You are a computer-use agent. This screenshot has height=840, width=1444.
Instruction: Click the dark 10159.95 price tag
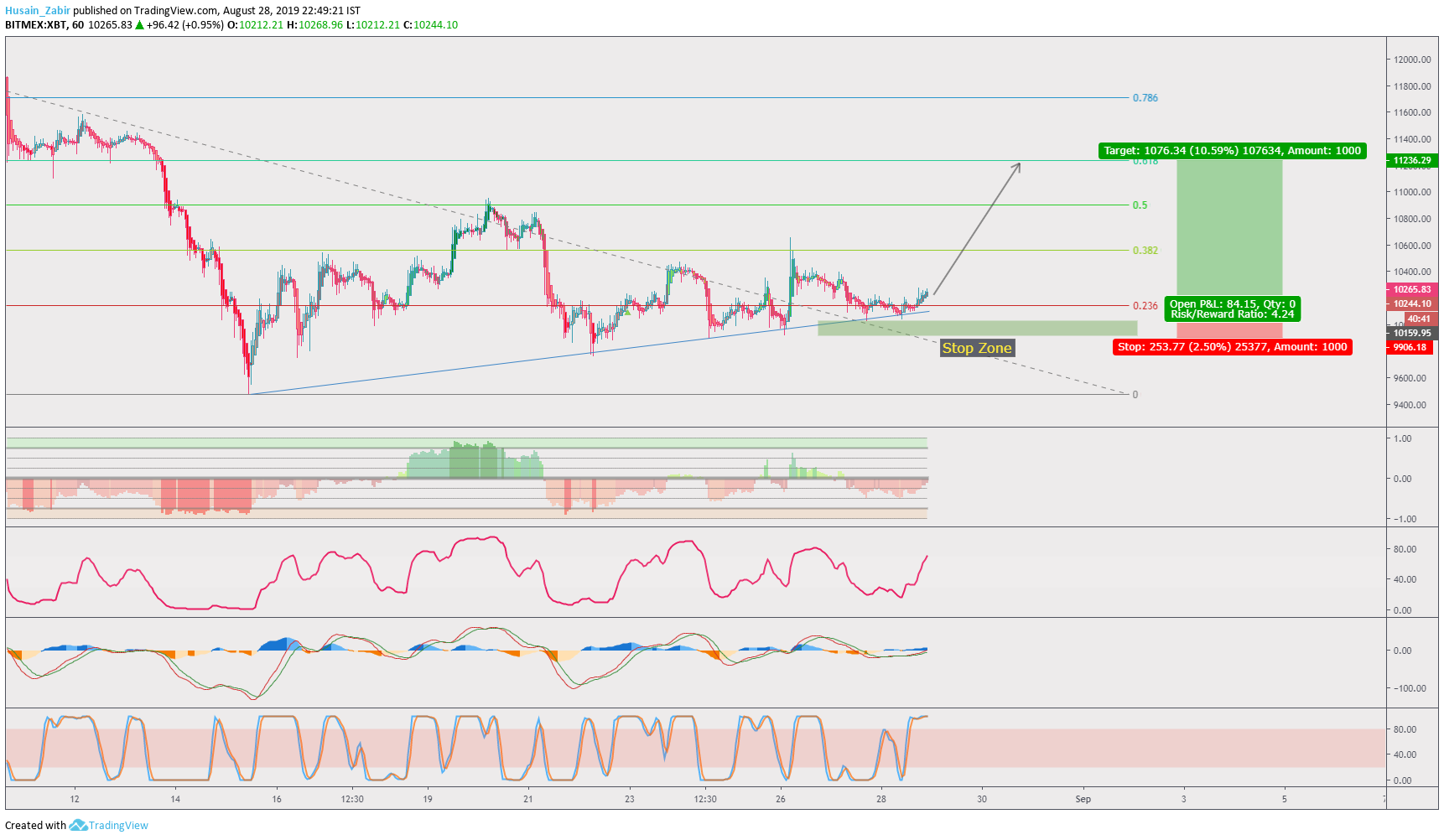(x=1412, y=333)
